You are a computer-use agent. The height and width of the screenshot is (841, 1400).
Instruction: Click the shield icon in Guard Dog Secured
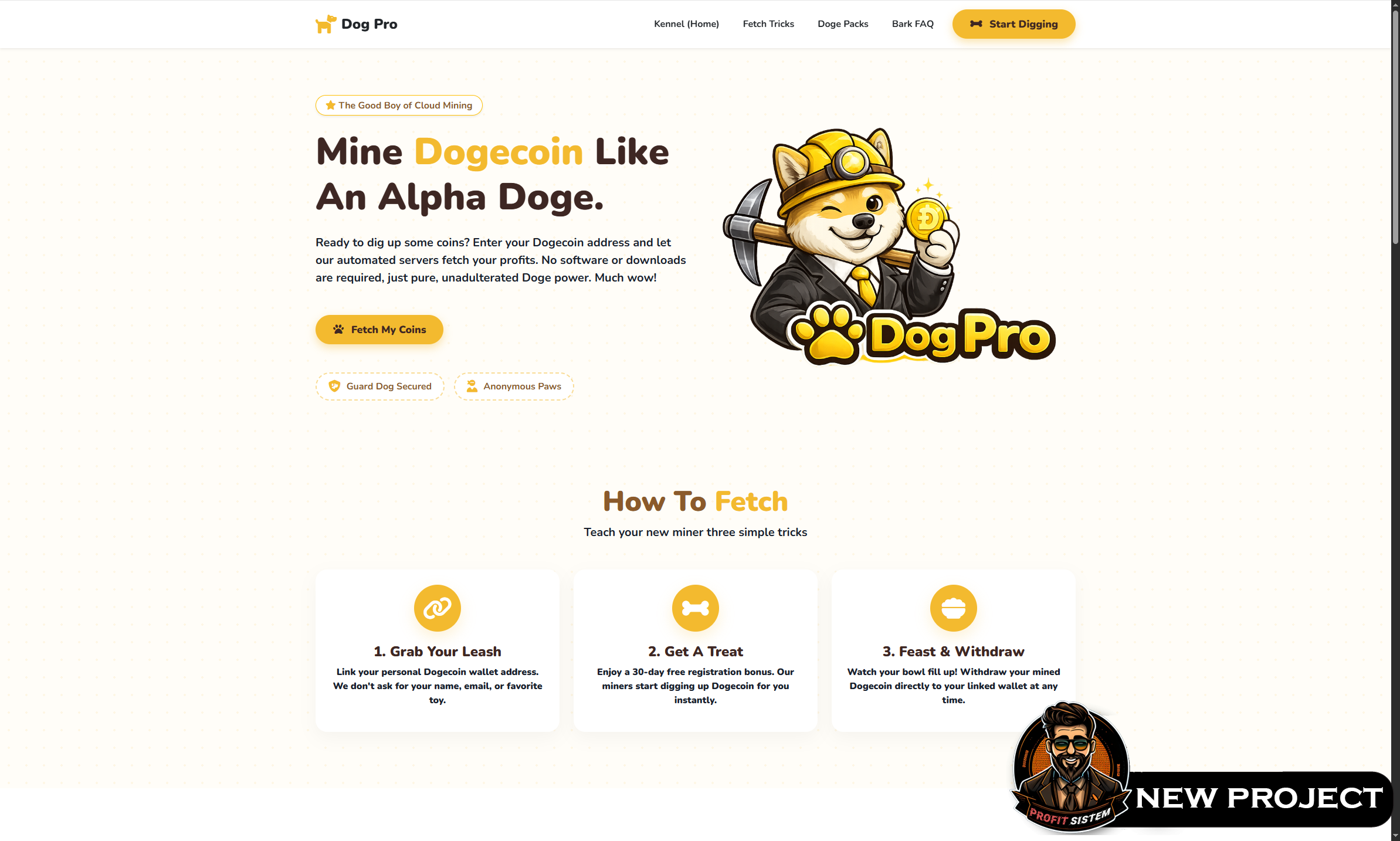[334, 386]
